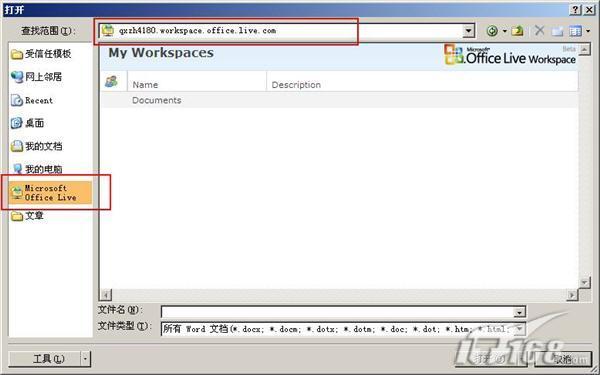The width and height of the screenshot is (600, 375).
Task: Click the green Back navigation icon
Action: (x=492, y=31)
